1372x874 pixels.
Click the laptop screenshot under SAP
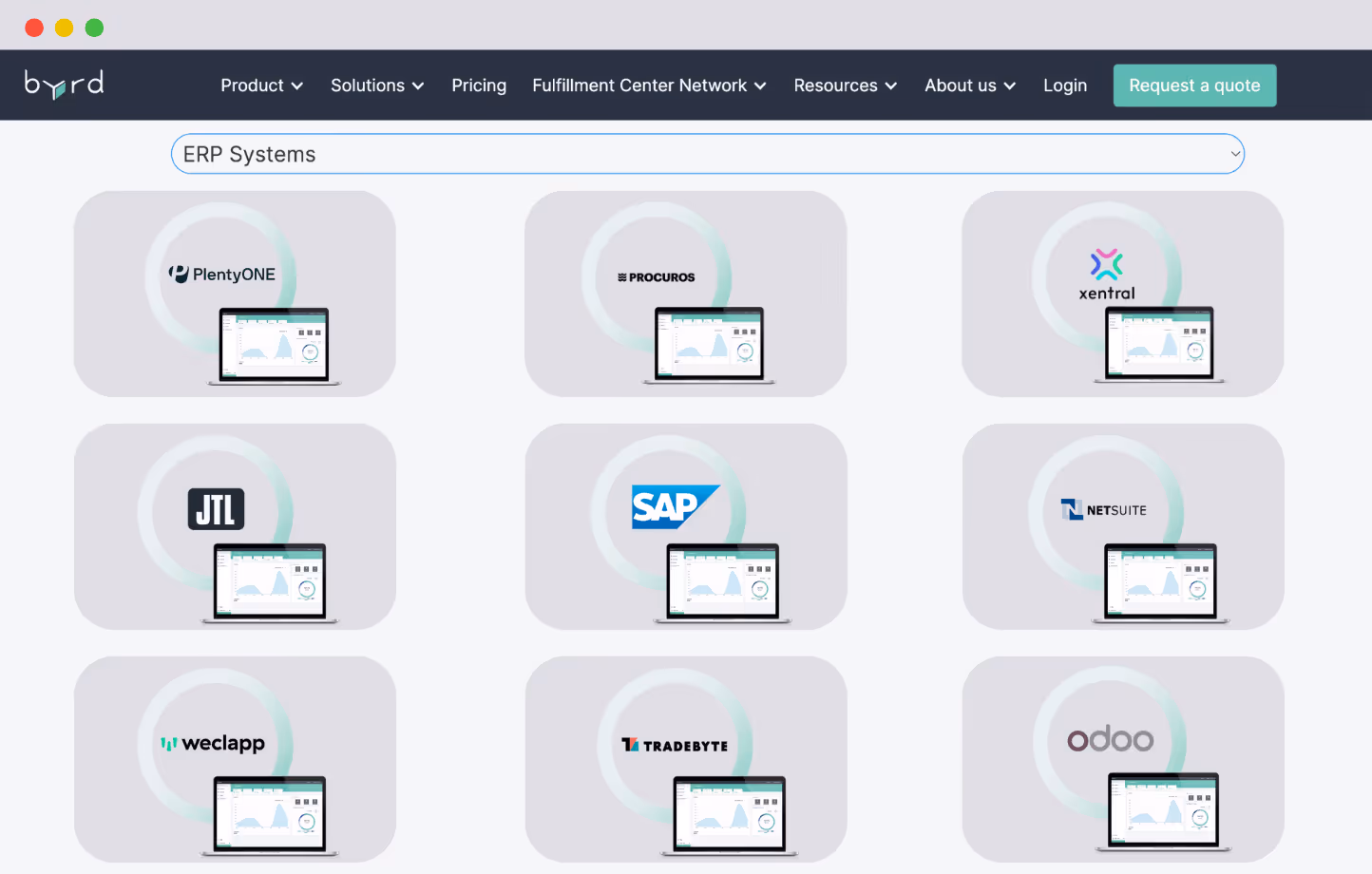coord(723,581)
